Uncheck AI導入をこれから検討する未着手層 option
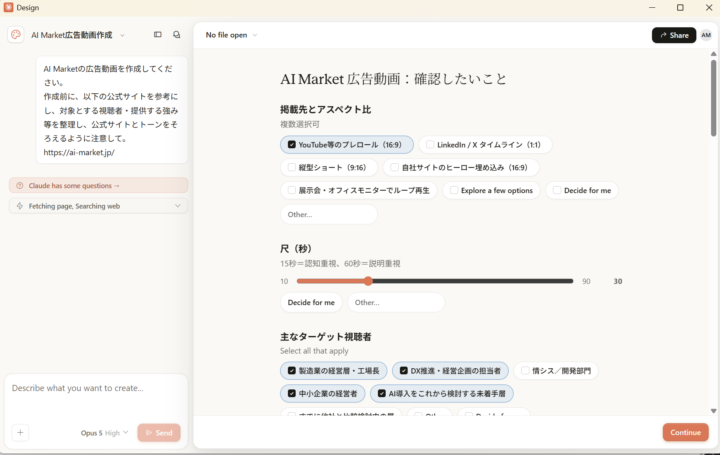 [x=442, y=393]
